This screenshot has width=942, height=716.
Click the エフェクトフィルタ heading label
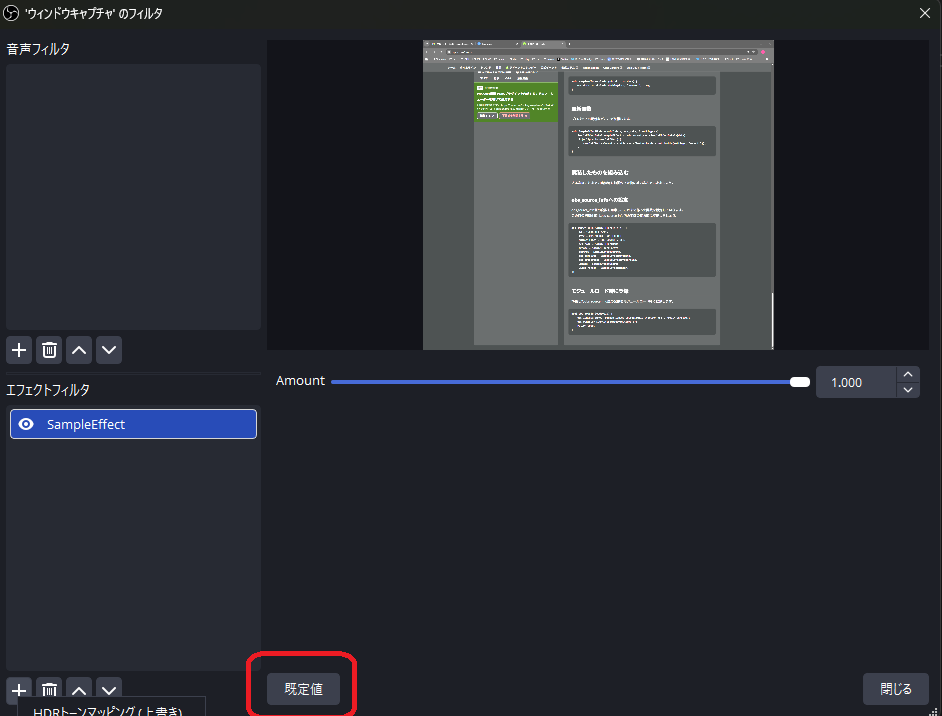coord(48,390)
